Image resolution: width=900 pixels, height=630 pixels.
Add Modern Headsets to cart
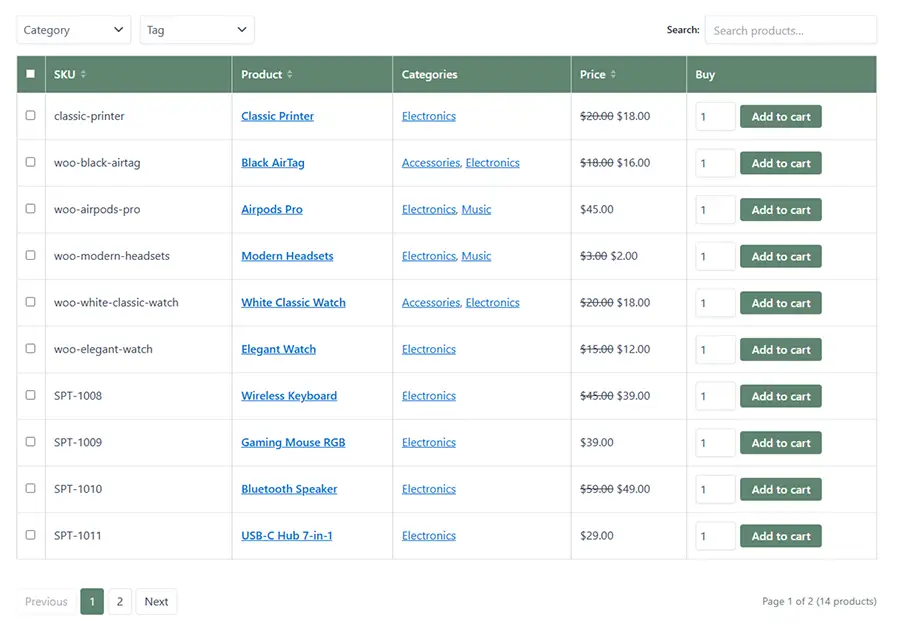(781, 256)
